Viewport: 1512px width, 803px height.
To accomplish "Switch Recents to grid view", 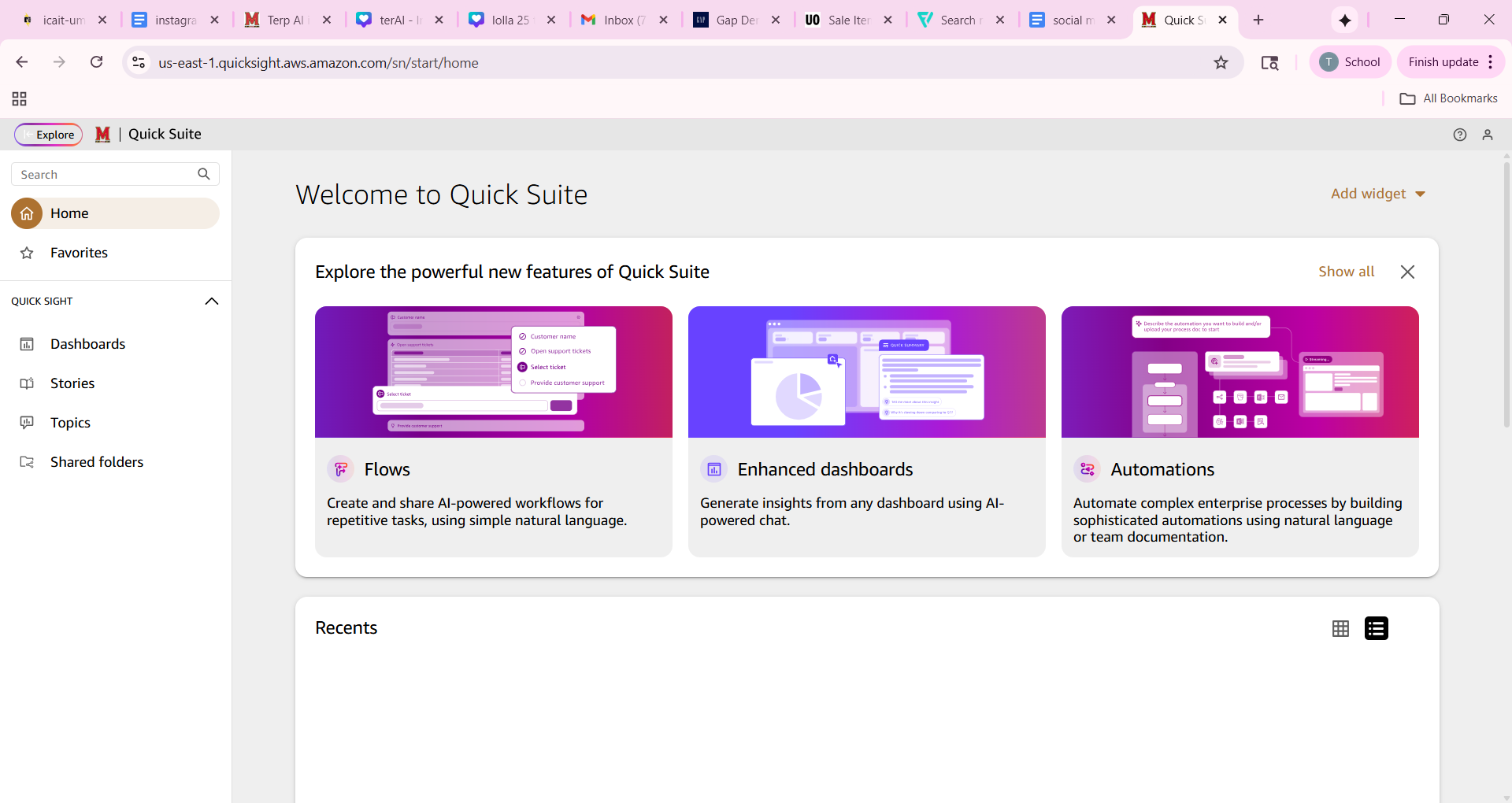I will tap(1340, 628).
